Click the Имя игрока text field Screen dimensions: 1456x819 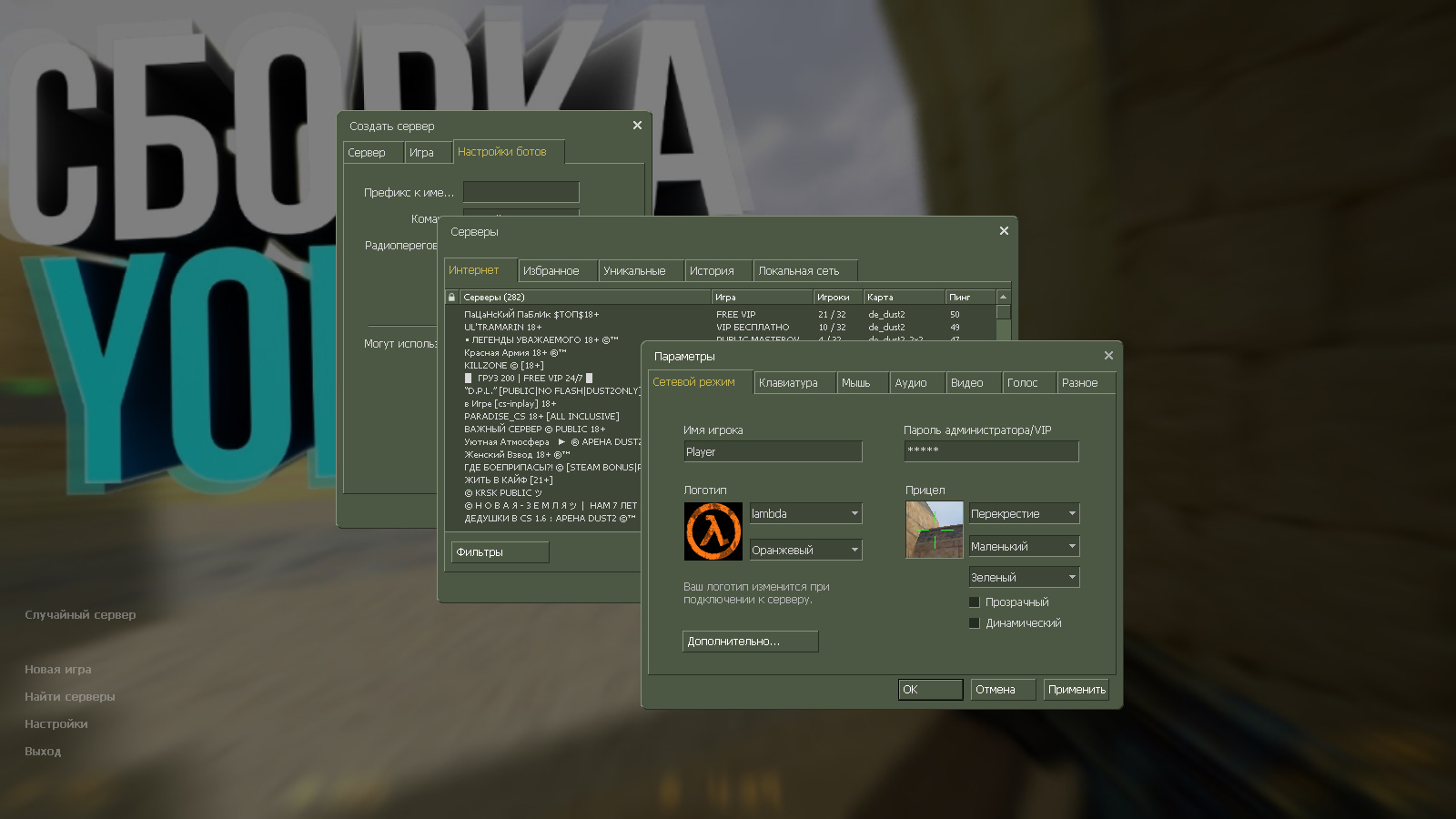click(x=772, y=452)
